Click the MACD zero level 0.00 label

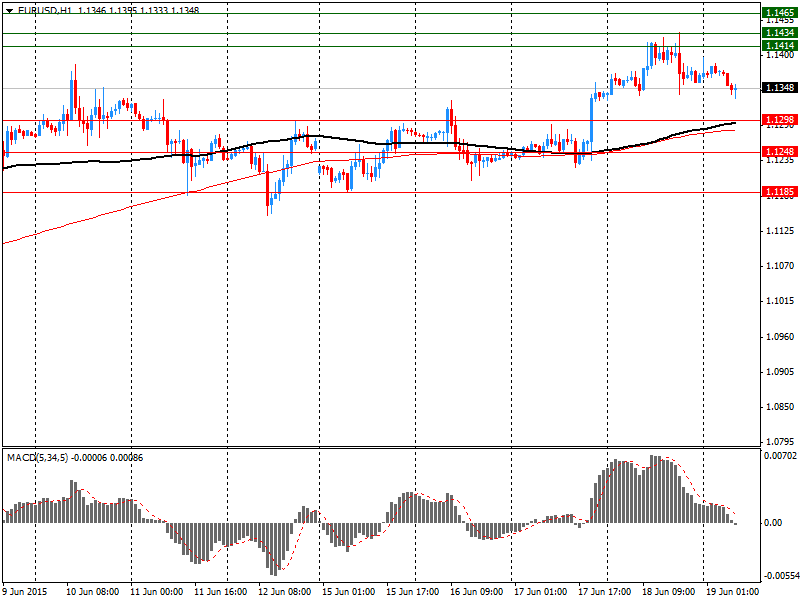[x=773, y=523]
